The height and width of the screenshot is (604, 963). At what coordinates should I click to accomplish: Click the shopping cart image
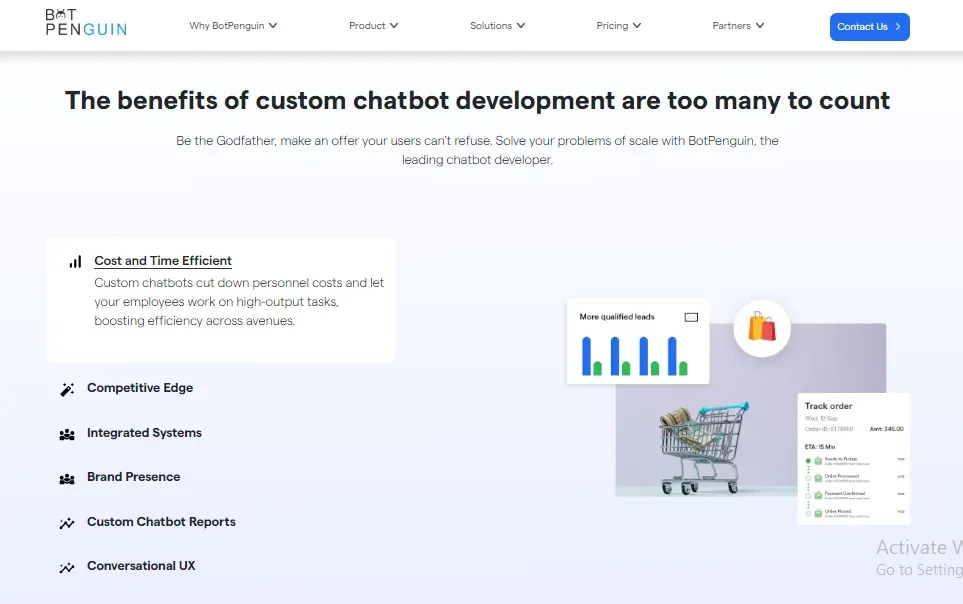(706, 447)
